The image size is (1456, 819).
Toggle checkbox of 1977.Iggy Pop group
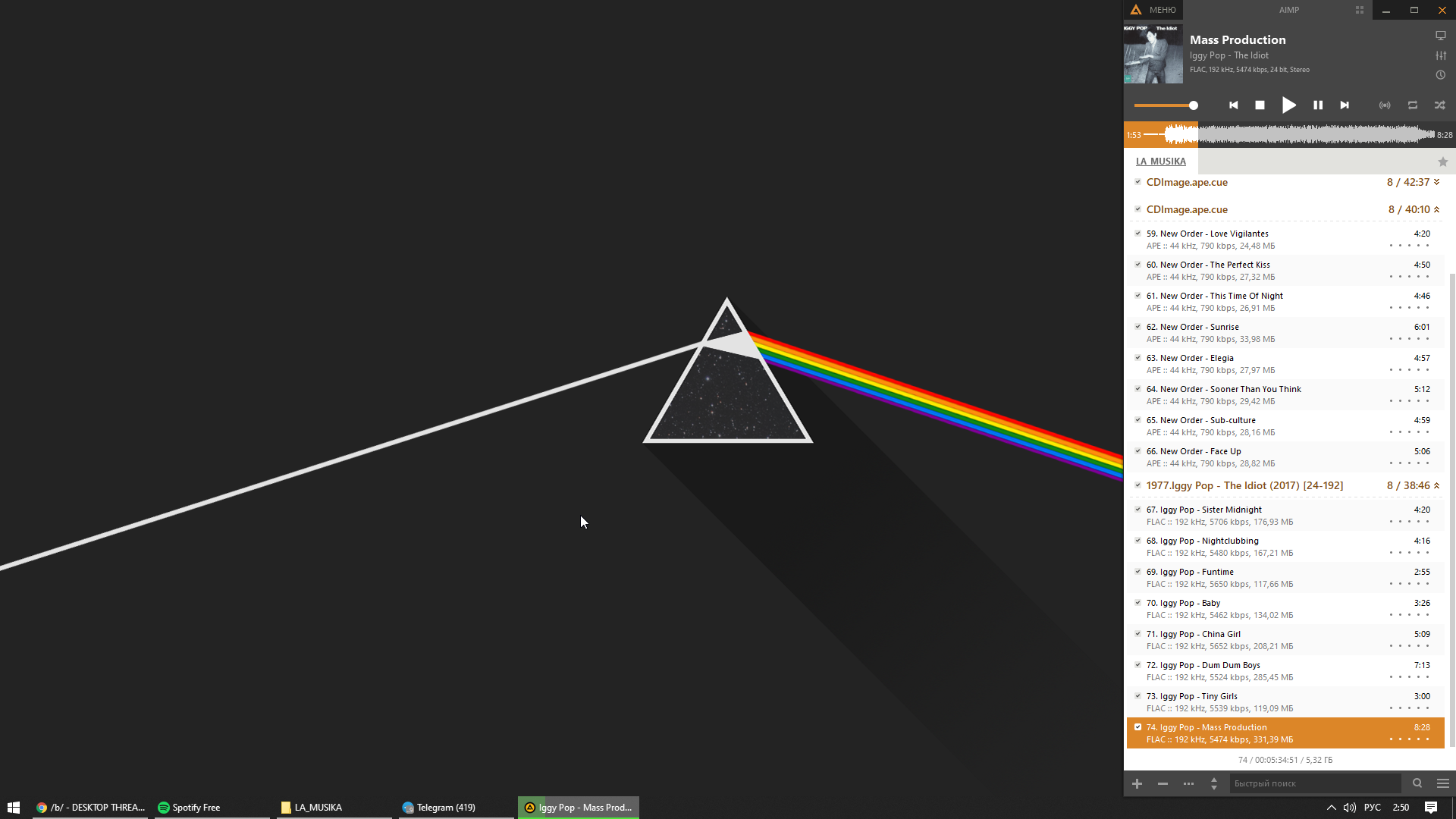(1137, 485)
